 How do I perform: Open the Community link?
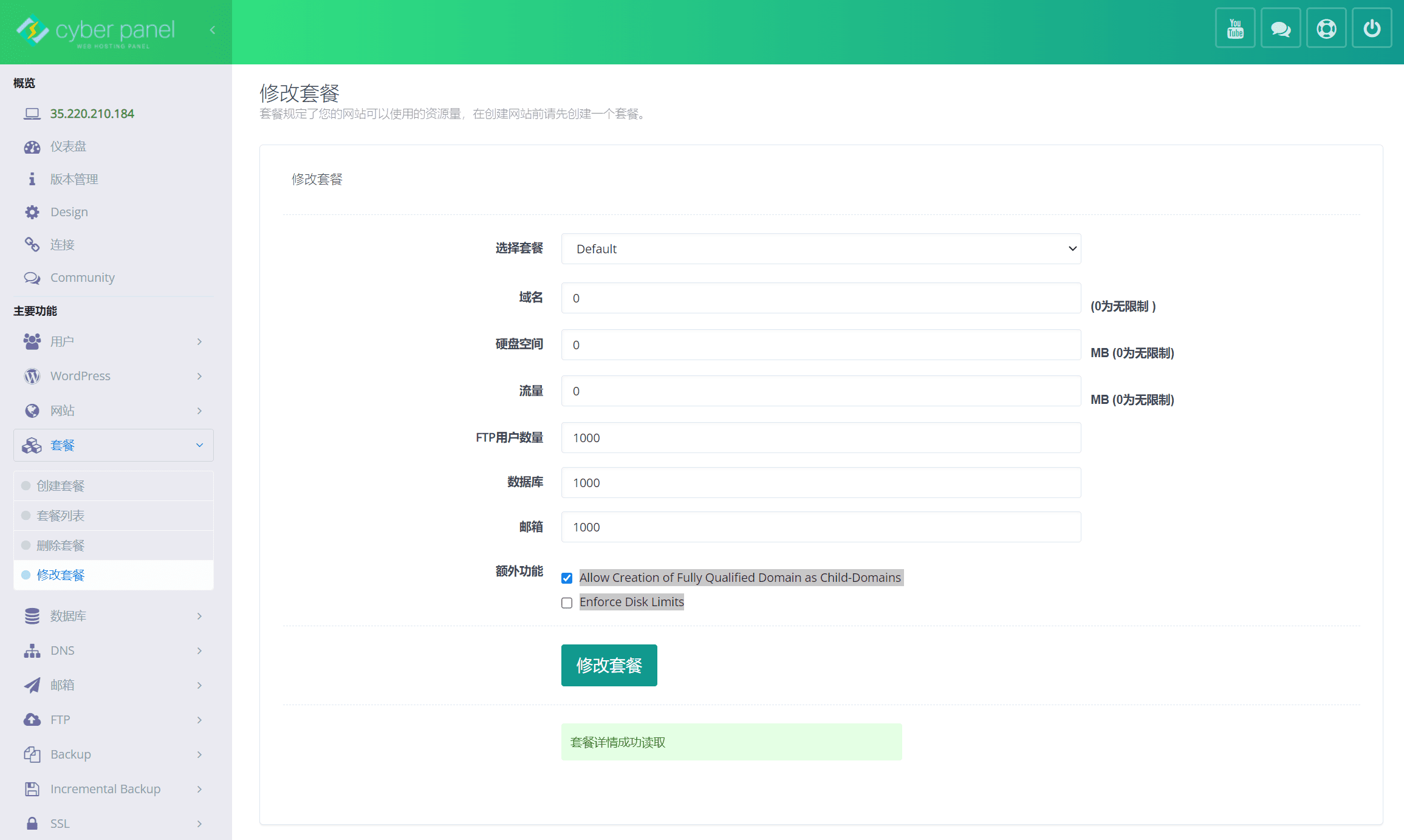click(x=82, y=278)
